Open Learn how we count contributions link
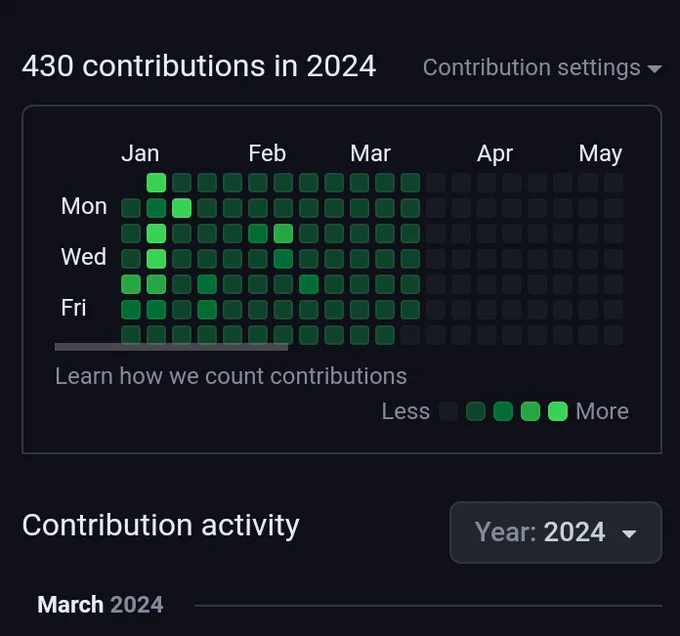680x636 pixels. coord(231,376)
